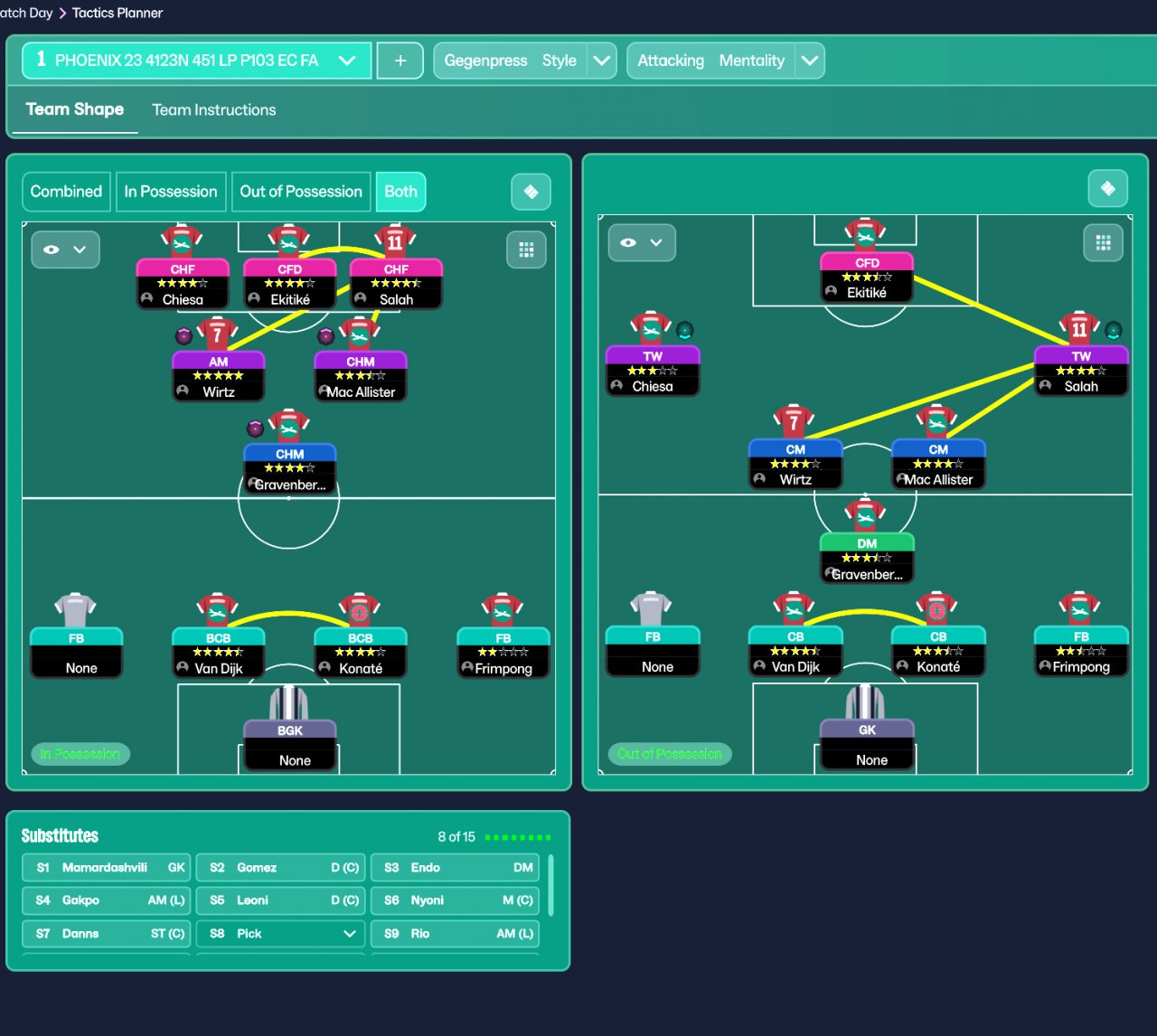1157x1036 pixels.
Task: Click the grey empty shirt on the in-possession FB slot
Action: 76,609
